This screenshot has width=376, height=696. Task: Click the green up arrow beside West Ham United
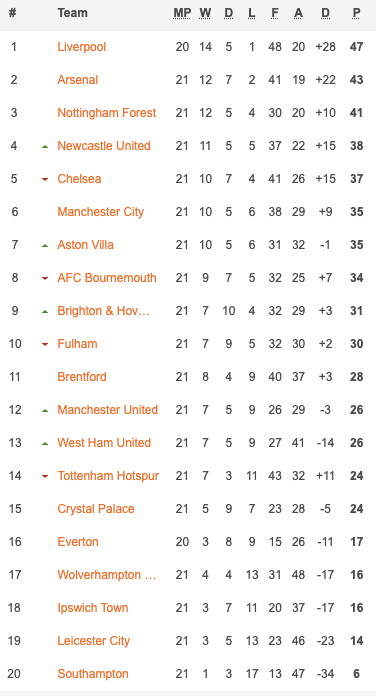(45, 443)
